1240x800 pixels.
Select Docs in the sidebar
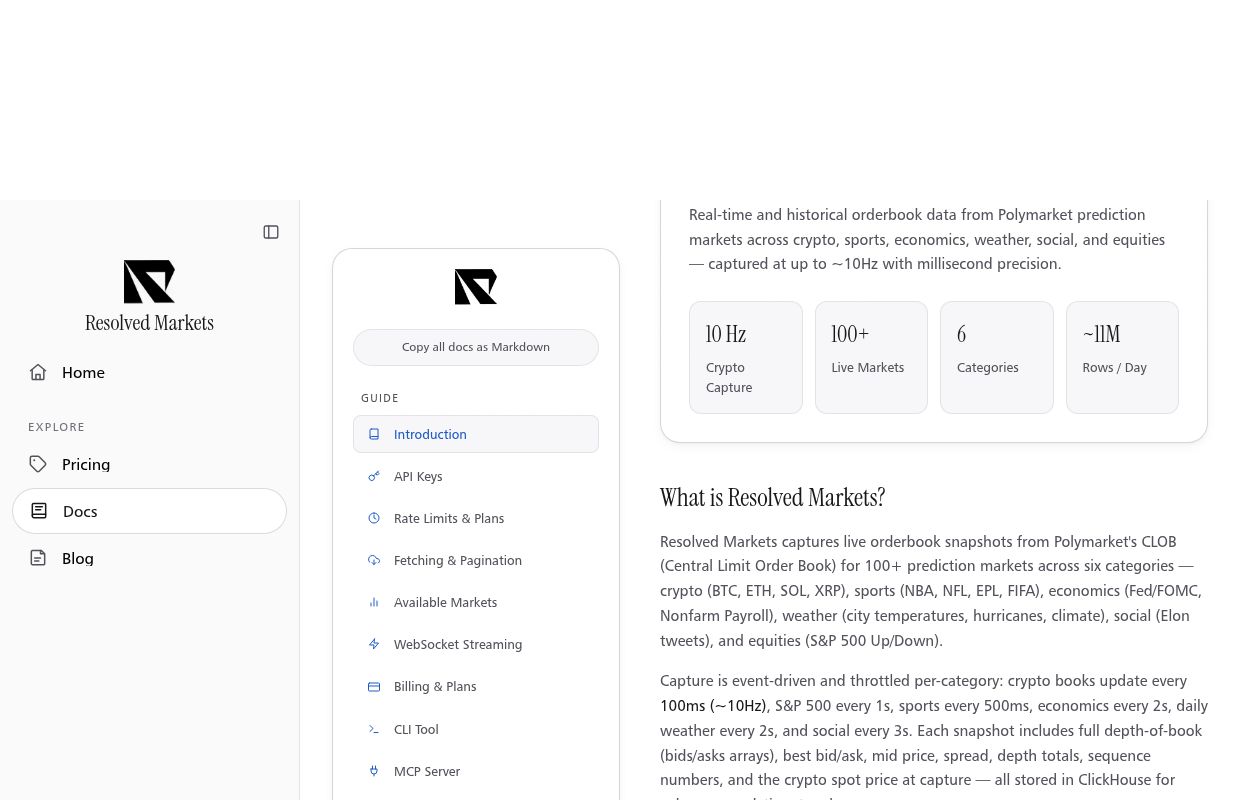(149, 511)
